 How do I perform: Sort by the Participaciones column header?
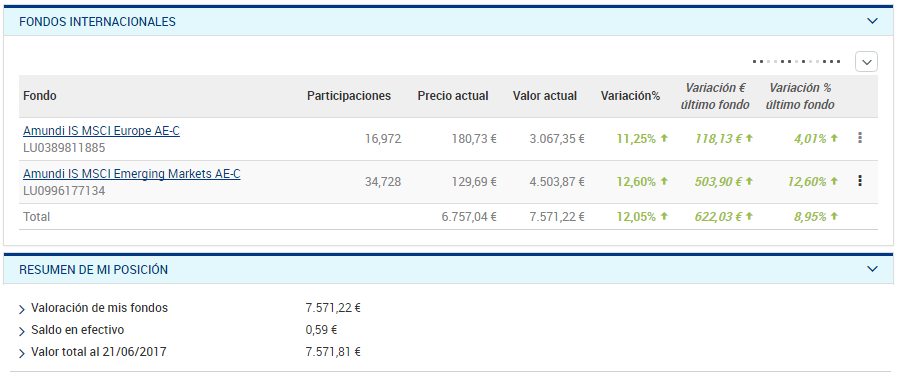(349, 96)
